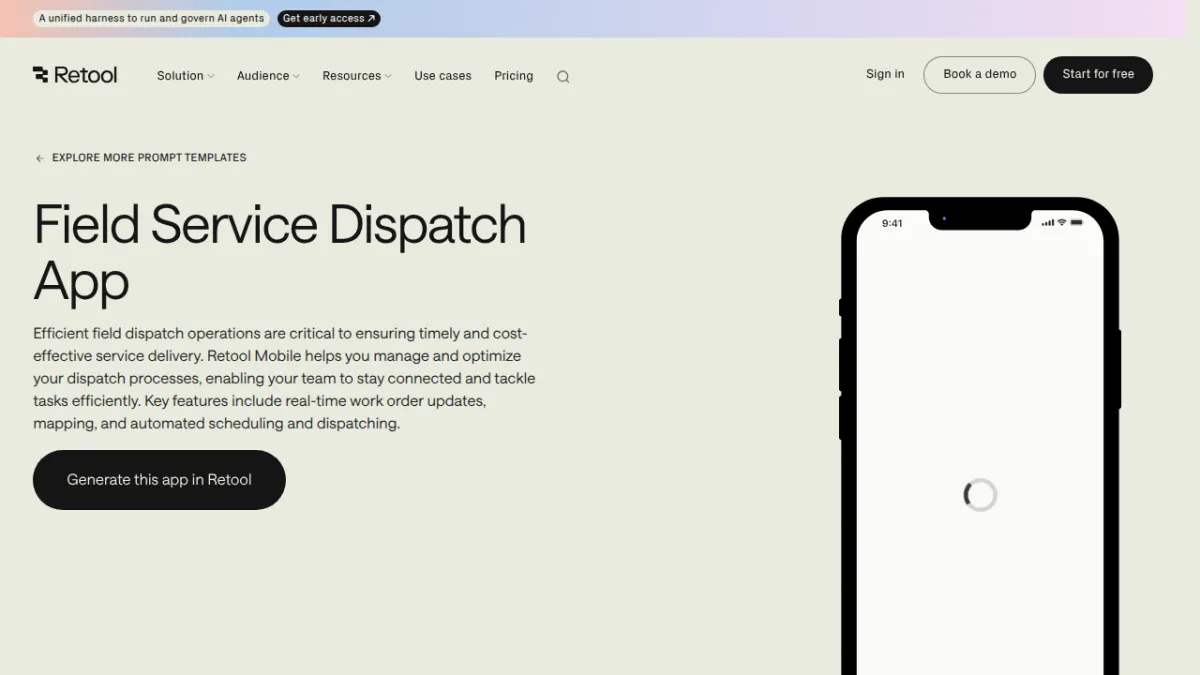Click the phone mockup status icons
Image resolution: width=1200 pixels, height=675 pixels.
(x=1062, y=222)
